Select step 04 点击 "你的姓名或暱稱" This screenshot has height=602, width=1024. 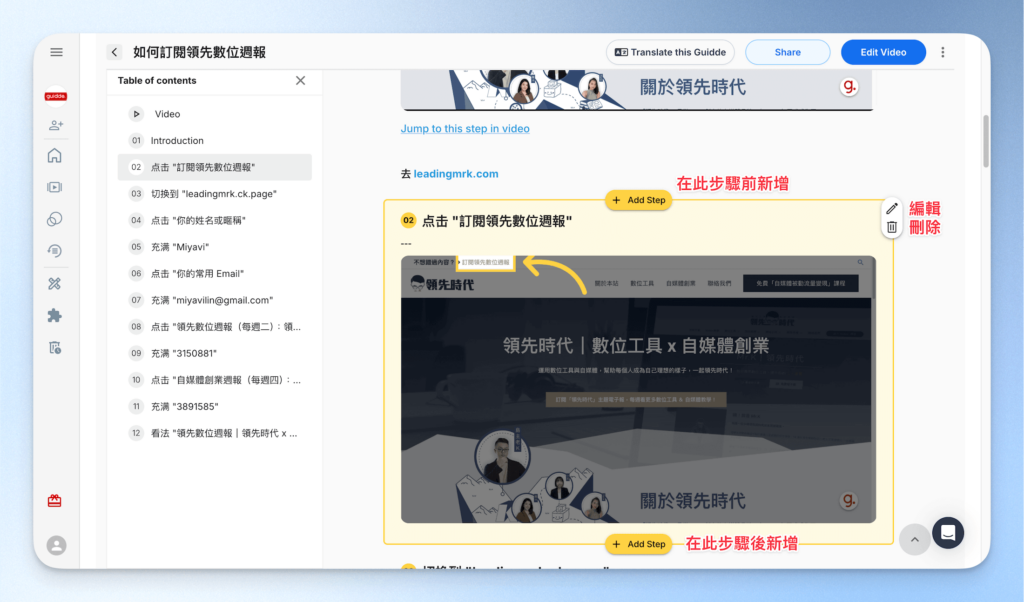[214, 220]
